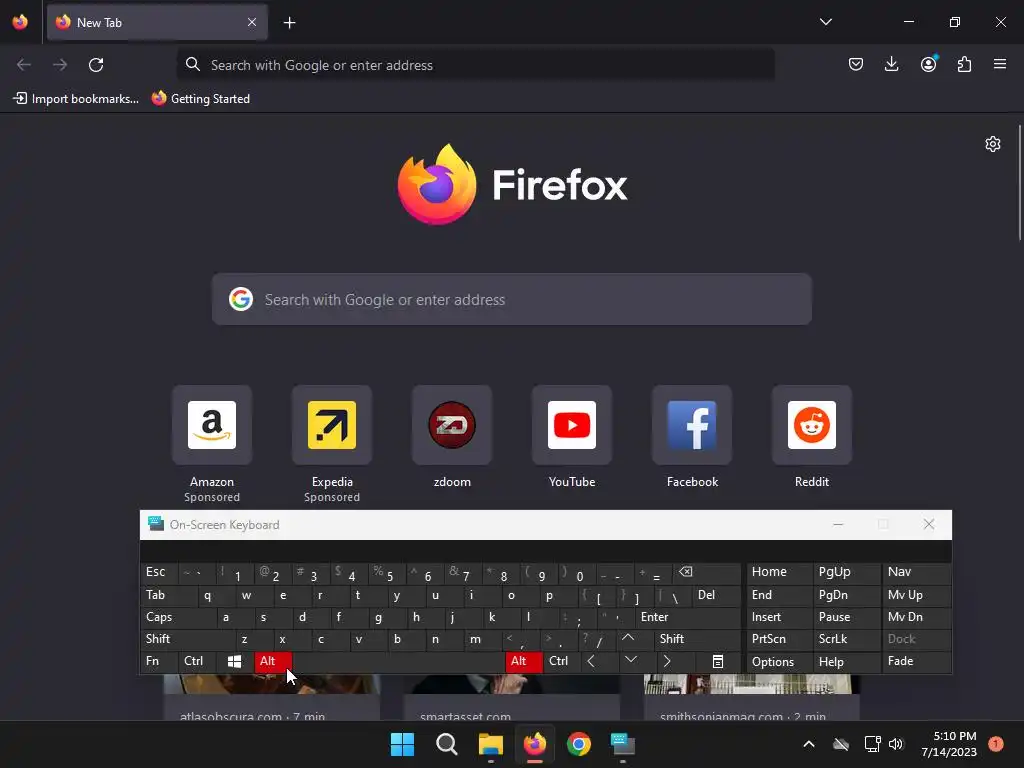Toggle the Caps key on On-Screen Keyboard
Viewport: 1024px width, 768px height.
point(178,617)
